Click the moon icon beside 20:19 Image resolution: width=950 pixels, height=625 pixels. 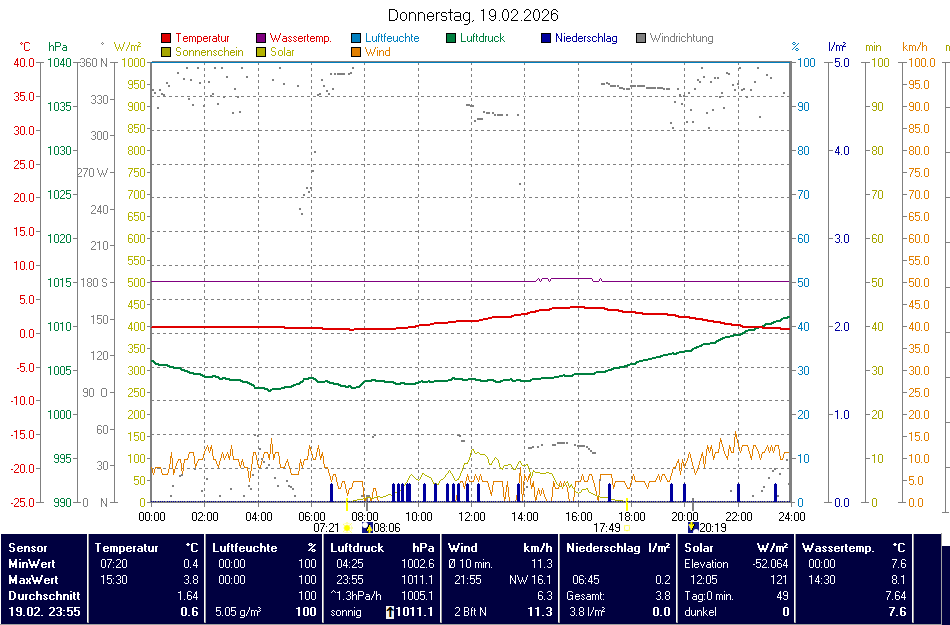click(x=692, y=527)
